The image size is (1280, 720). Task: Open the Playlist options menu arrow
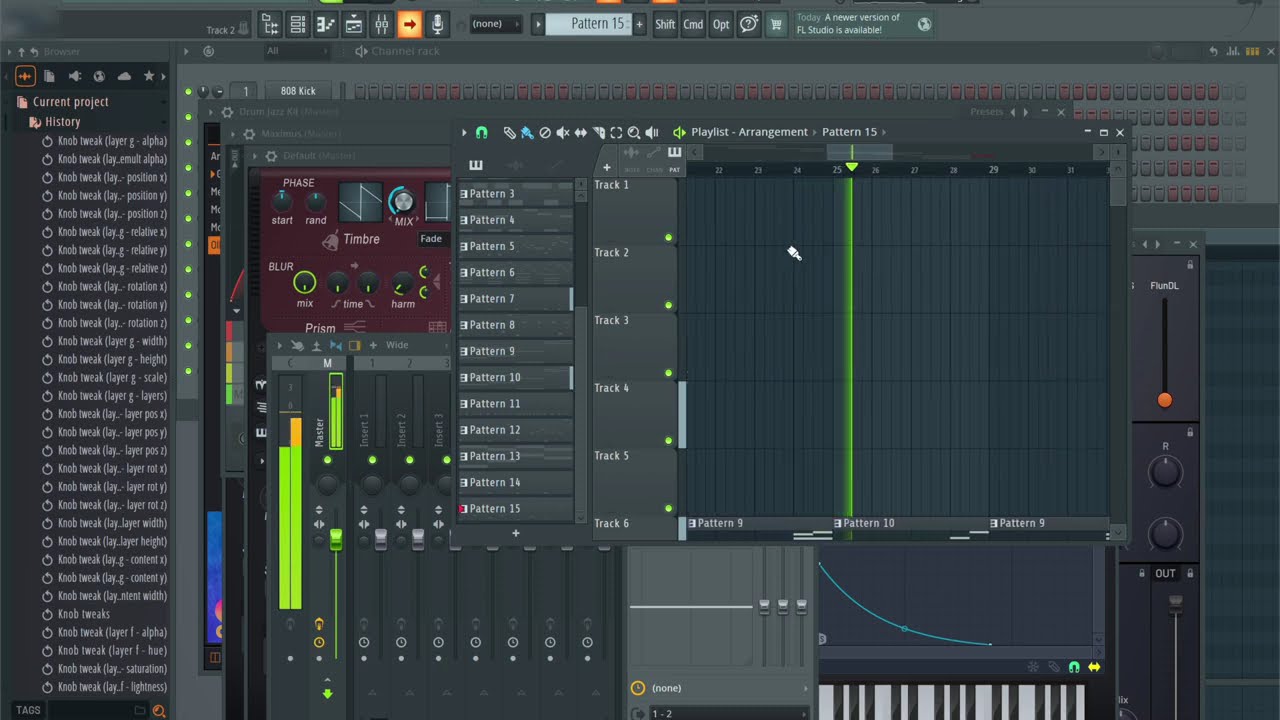464,132
